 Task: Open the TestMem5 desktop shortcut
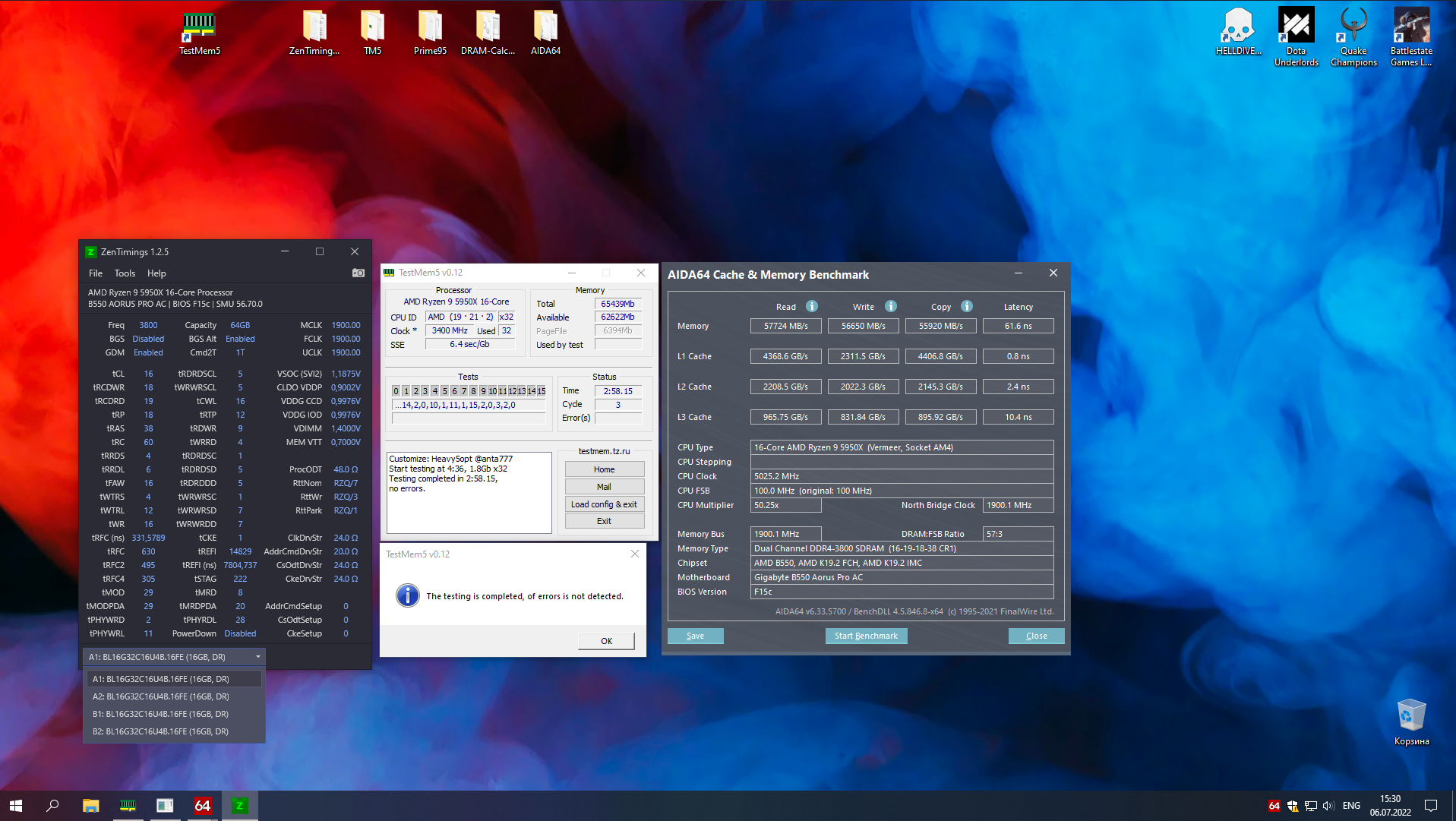pyautogui.click(x=199, y=33)
